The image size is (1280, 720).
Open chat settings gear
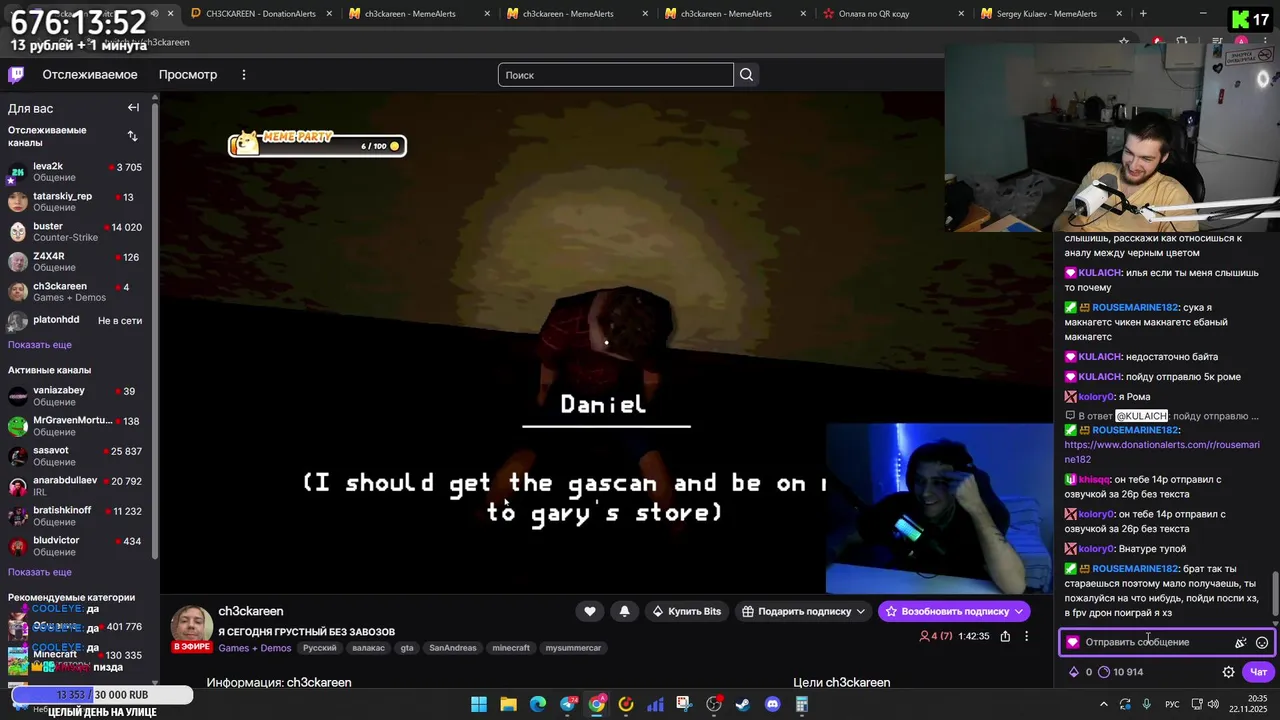[x=1229, y=672]
